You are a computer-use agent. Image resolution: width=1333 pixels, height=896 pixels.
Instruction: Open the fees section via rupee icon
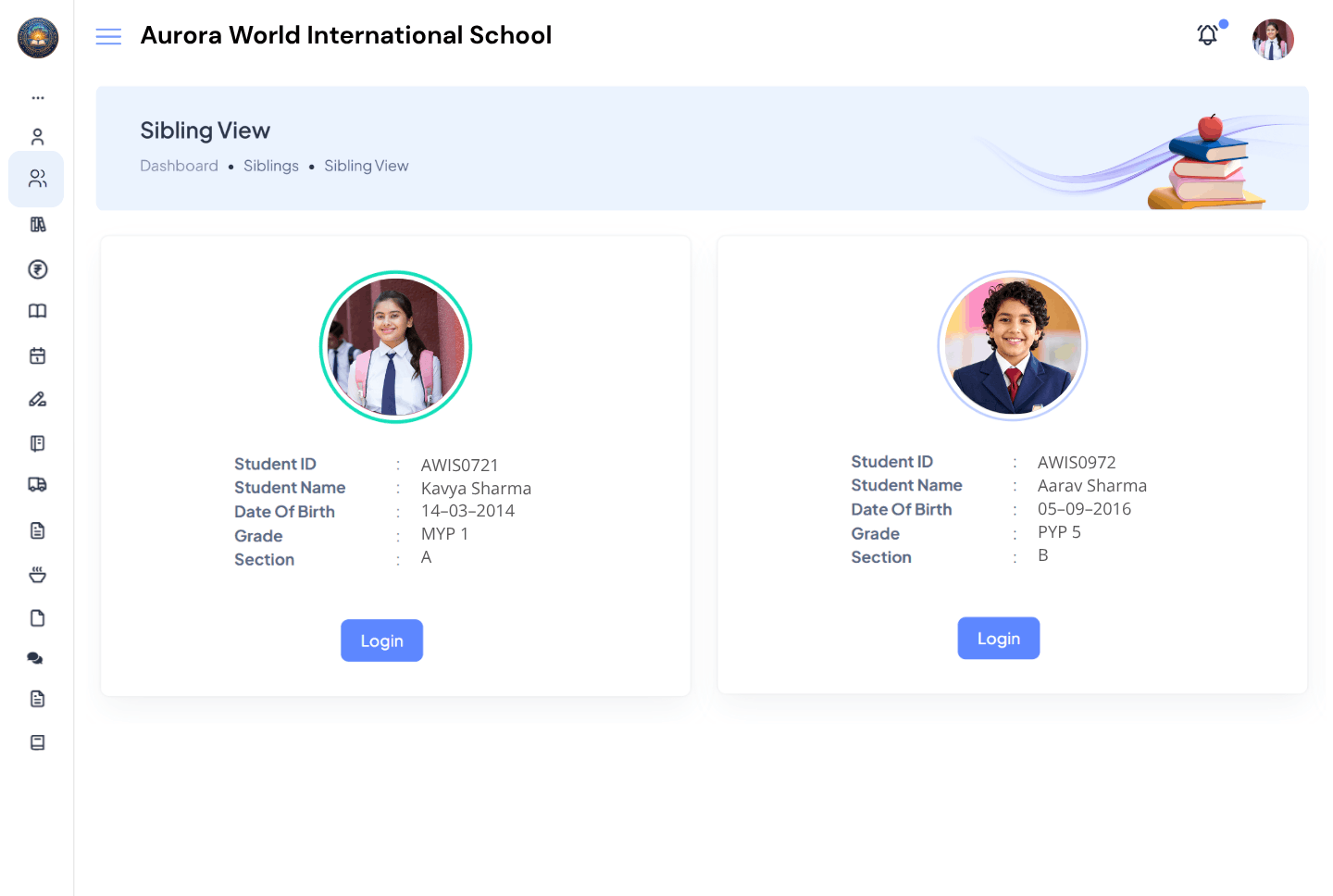tap(36, 268)
